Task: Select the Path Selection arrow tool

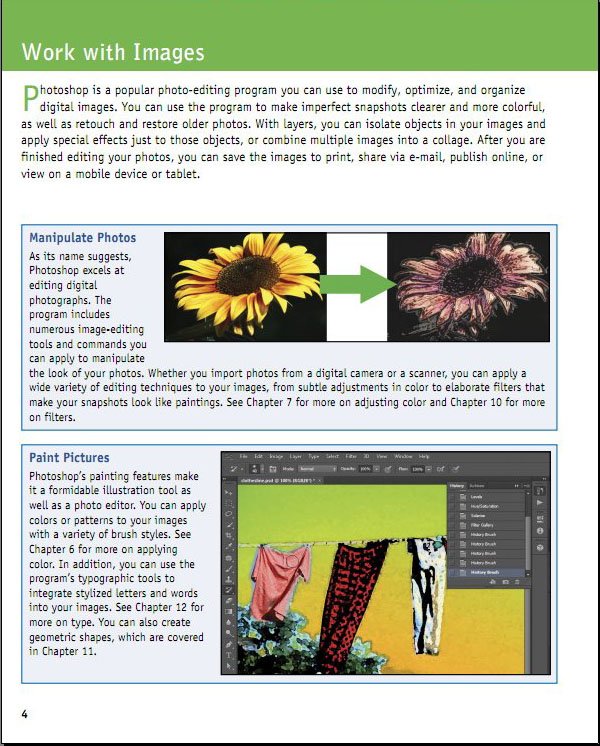Action: [228, 666]
